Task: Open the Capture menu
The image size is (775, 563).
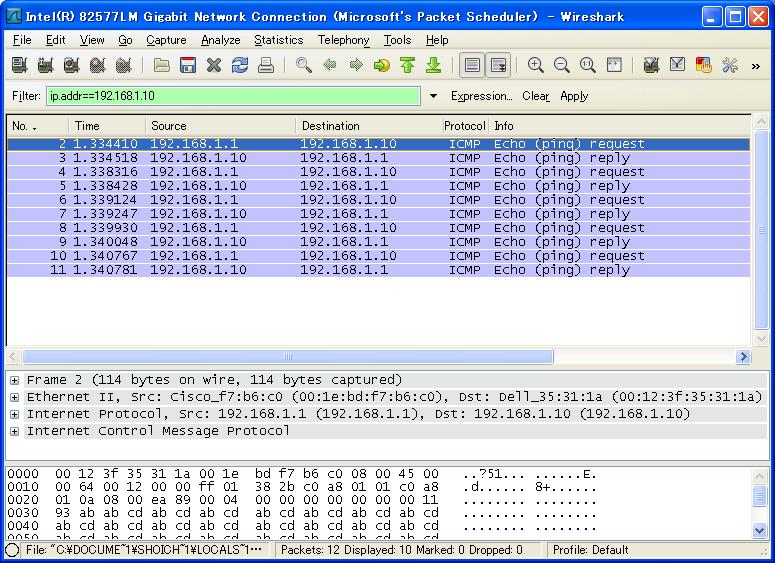Action: (x=166, y=40)
